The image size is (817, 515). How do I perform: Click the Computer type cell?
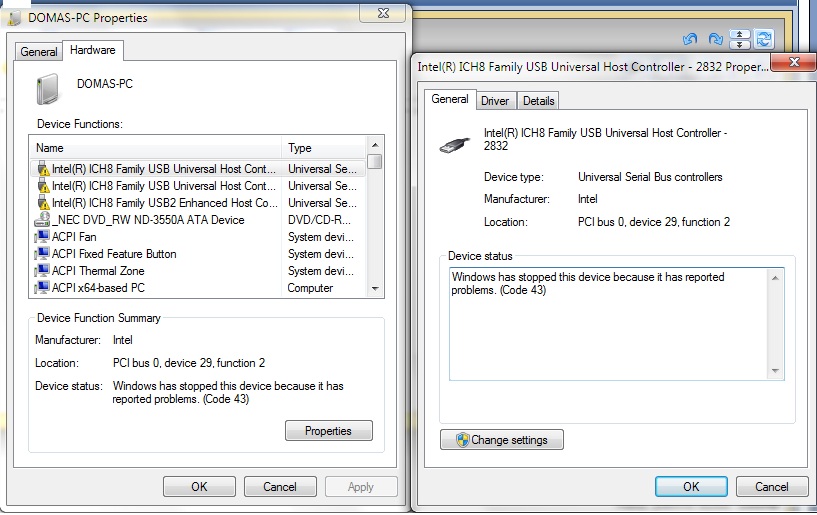310,288
